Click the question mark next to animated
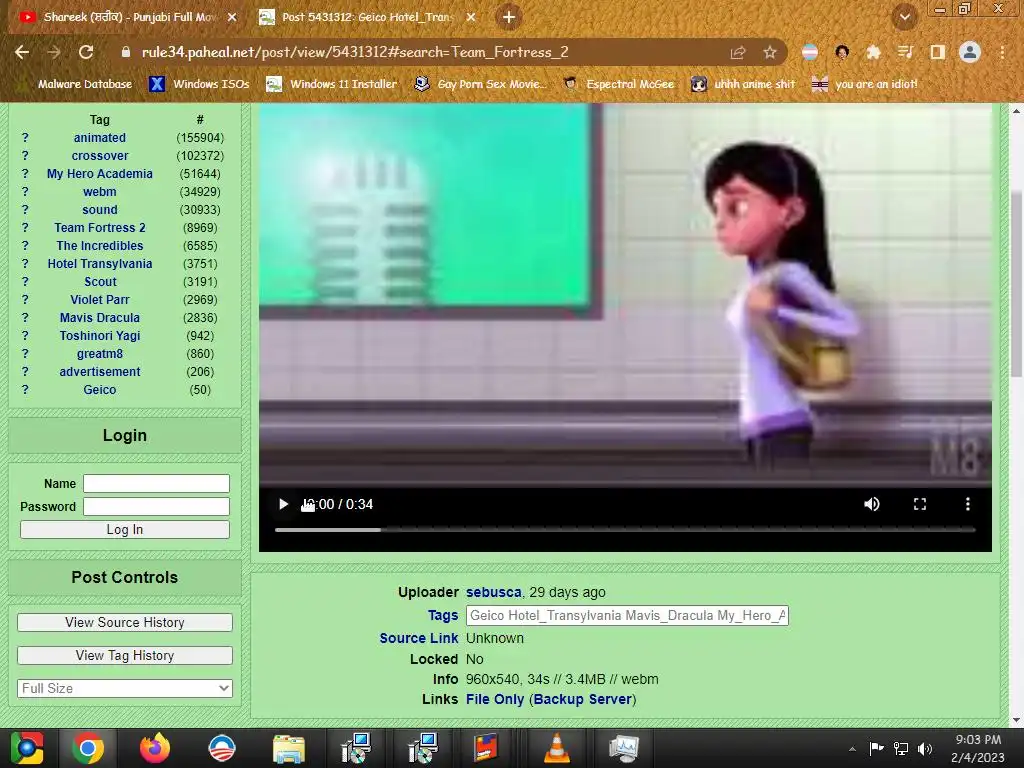The image size is (1024, 768). (x=25, y=138)
